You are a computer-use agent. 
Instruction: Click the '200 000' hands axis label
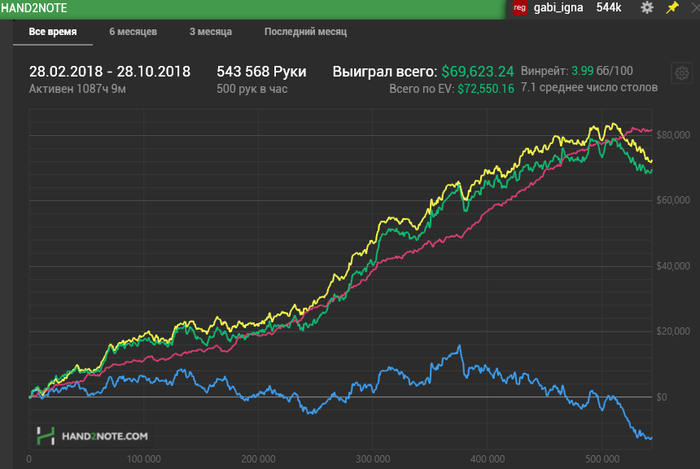(x=258, y=459)
